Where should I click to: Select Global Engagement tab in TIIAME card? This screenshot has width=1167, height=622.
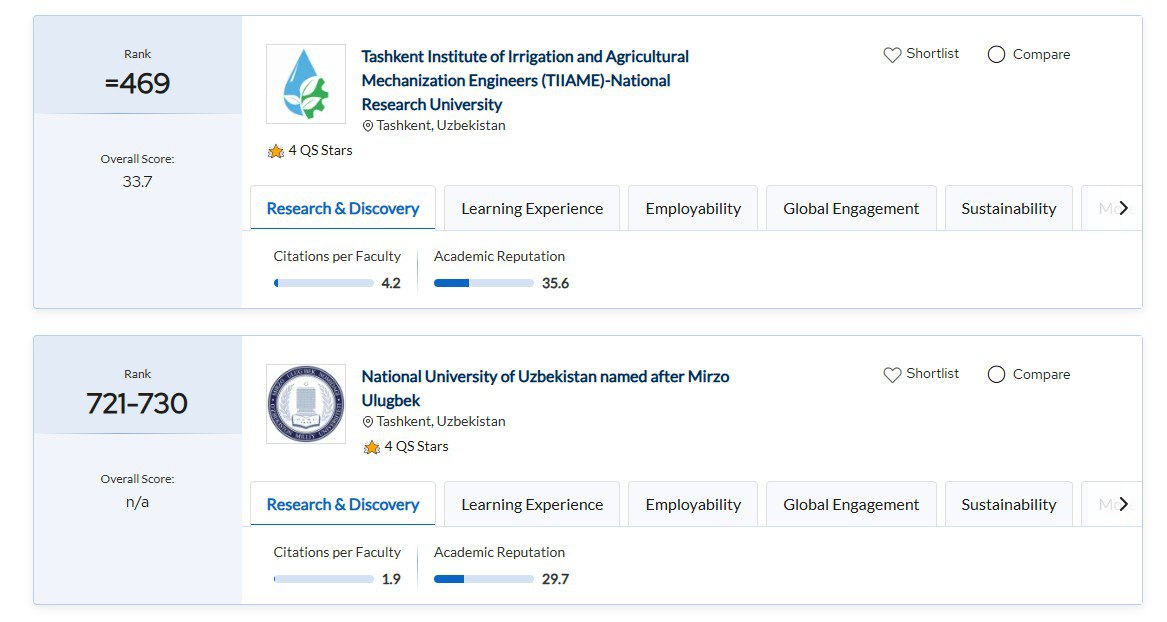coord(851,209)
